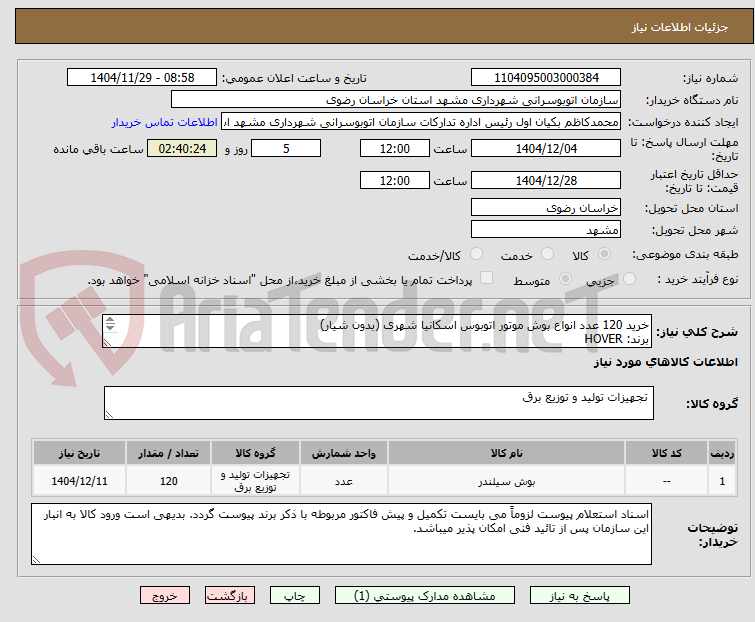Click the resize handle of گروه کالا box
Image resolution: width=755 pixels, height=622 pixels.
pos(109,415)
